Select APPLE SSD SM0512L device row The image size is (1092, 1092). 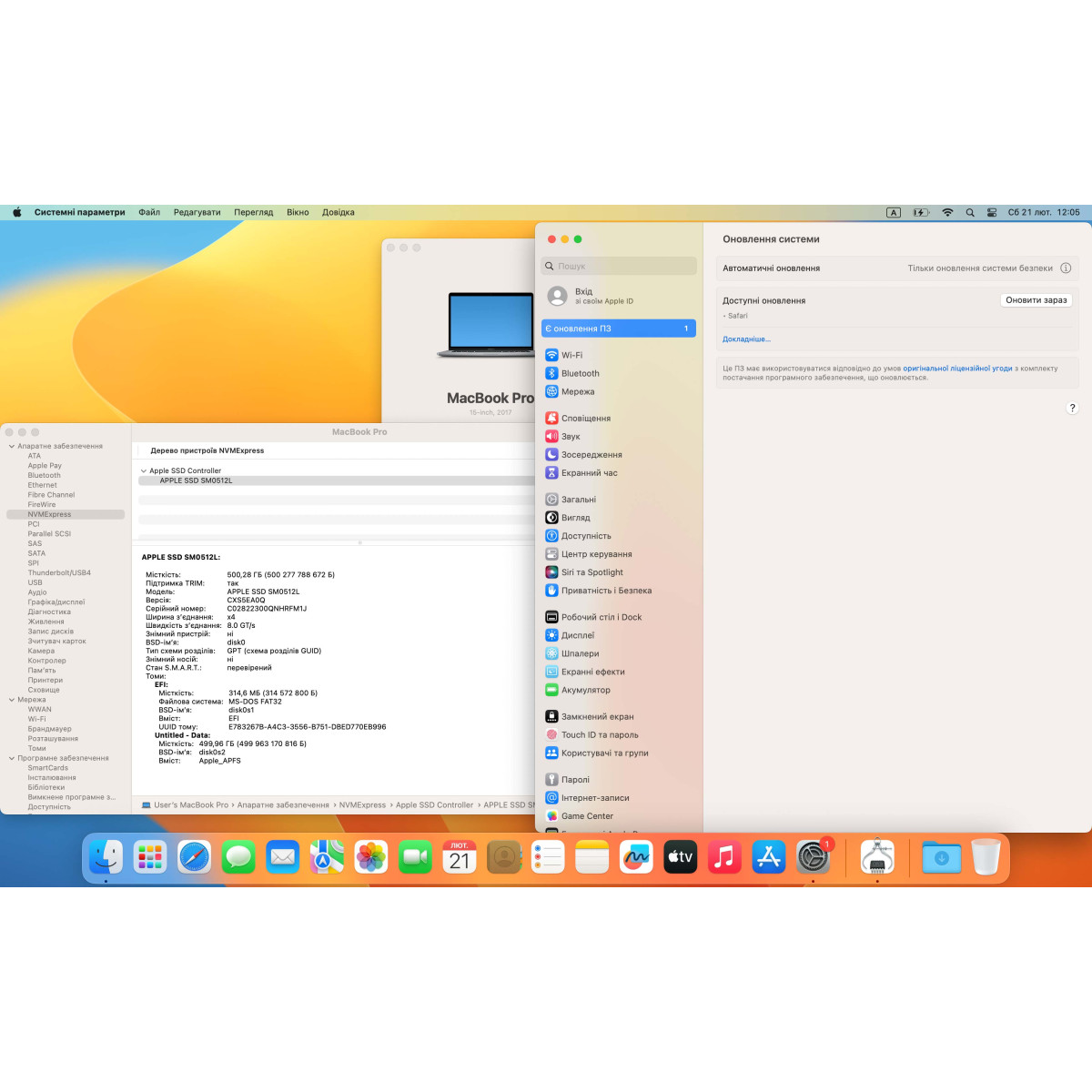point(337,480)
